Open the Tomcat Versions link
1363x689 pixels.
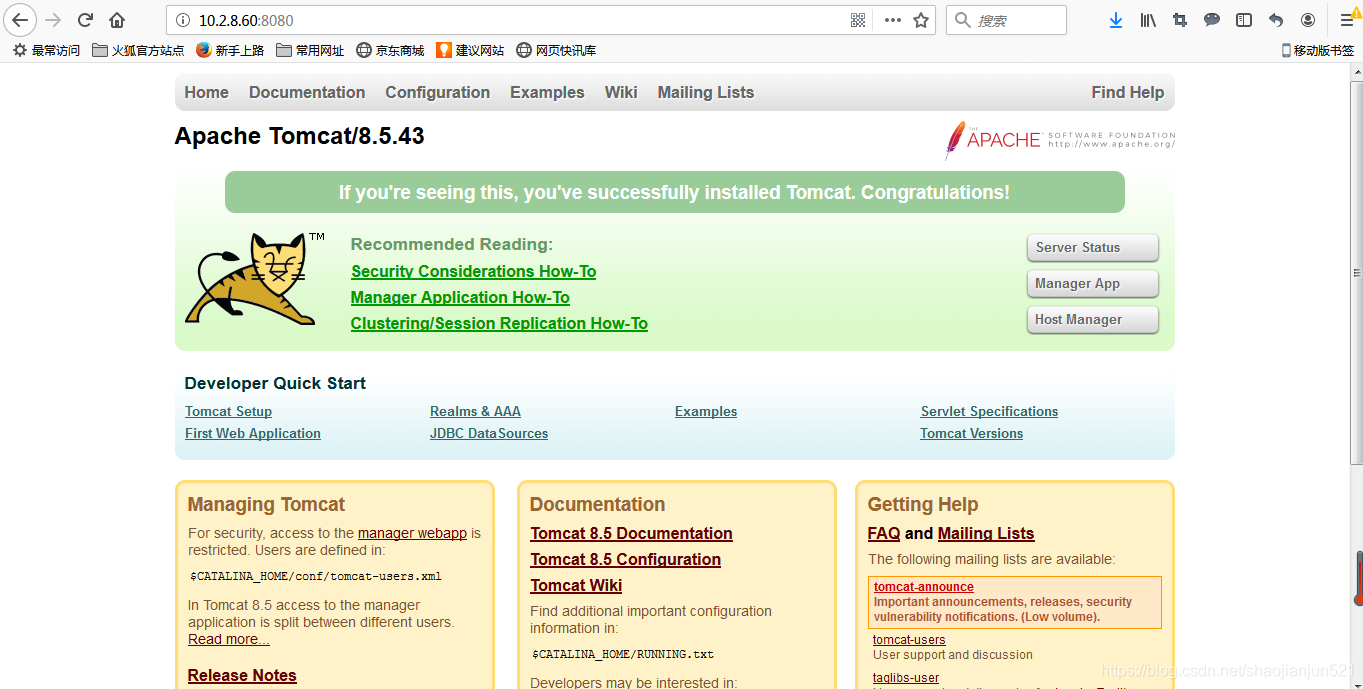coord(971,433)
